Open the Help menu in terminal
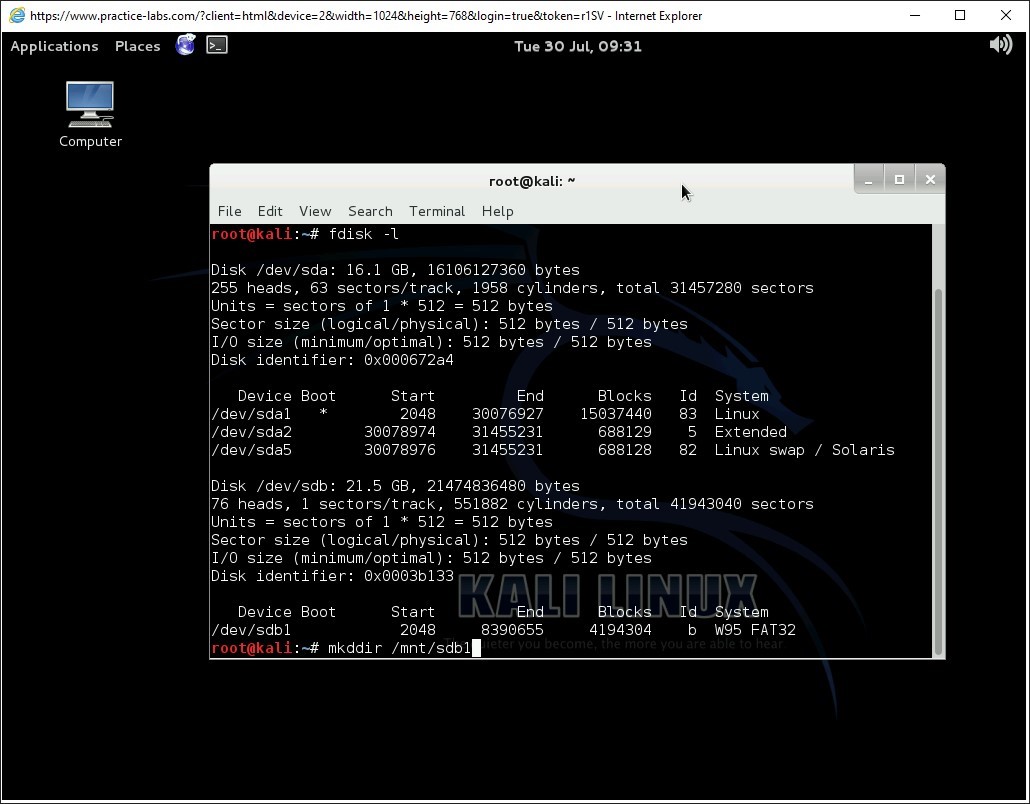The height and width of the screenshot is (804, 1030). (497, 211)
